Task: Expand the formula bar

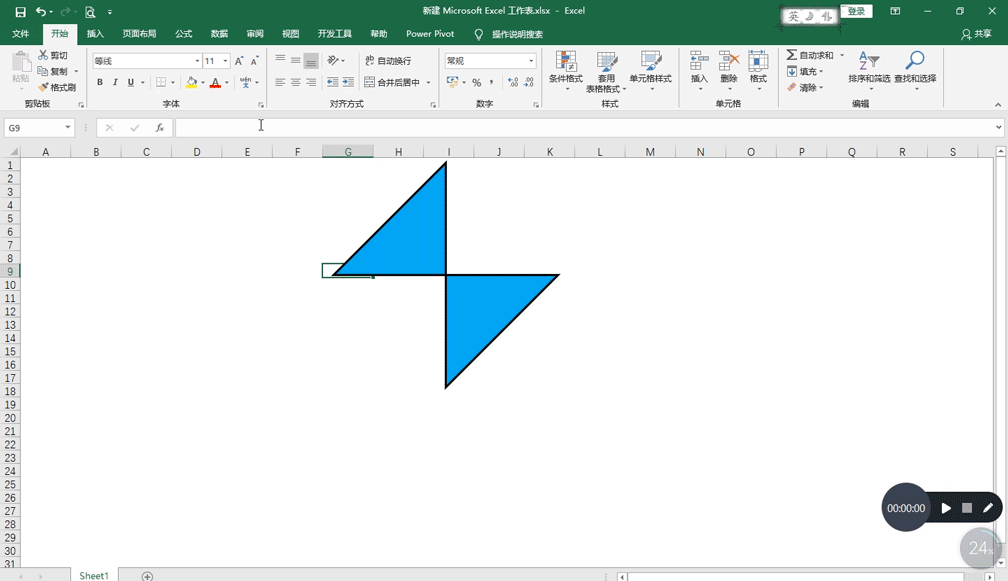Action: (x=998, y=127)
